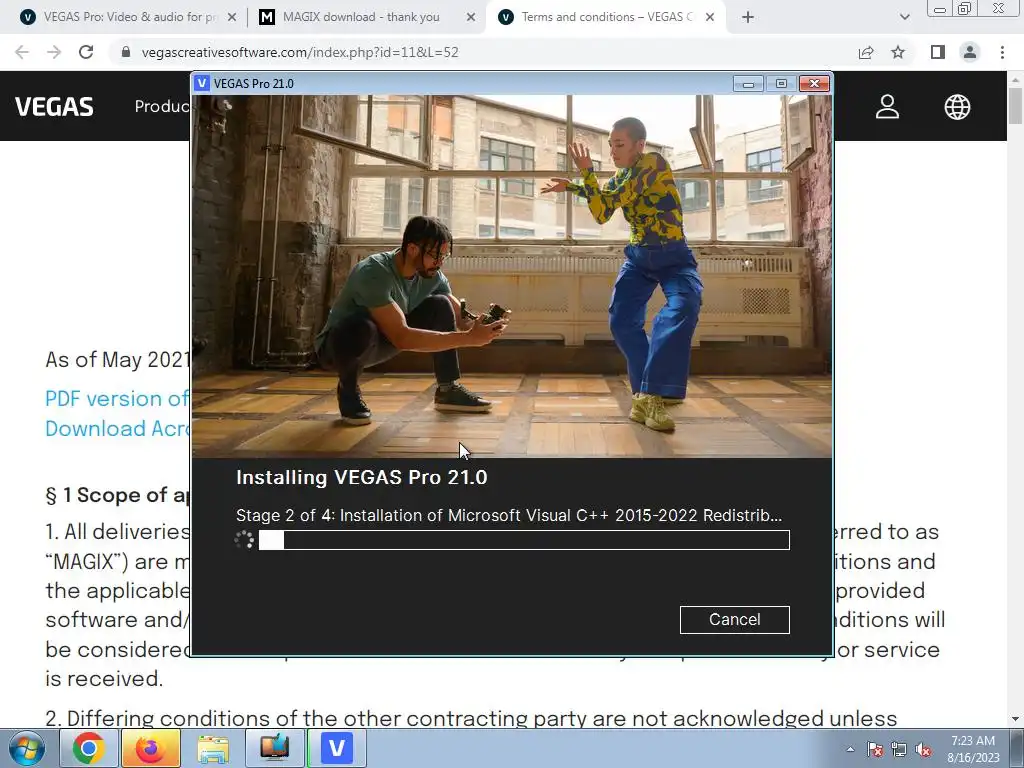Minimize the VEGAS Pro 21.0 installer window
This screenshot has height=768, width=1024.
point(748,84)
